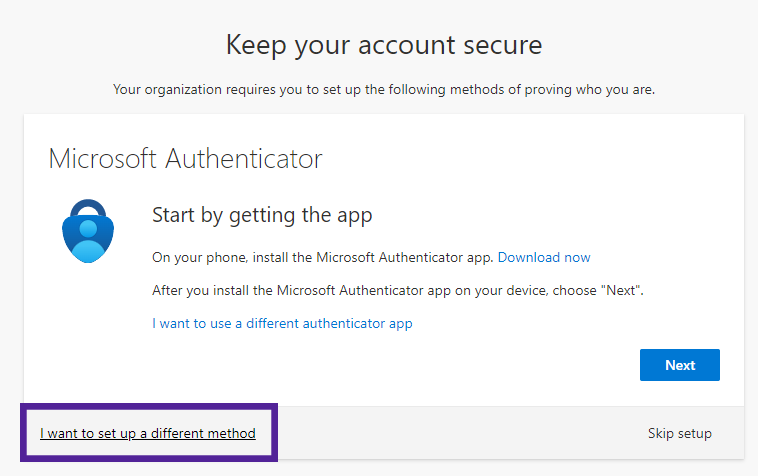Click the Skip setup link
This screenshot has height=476, width=758.
(680, 433)
